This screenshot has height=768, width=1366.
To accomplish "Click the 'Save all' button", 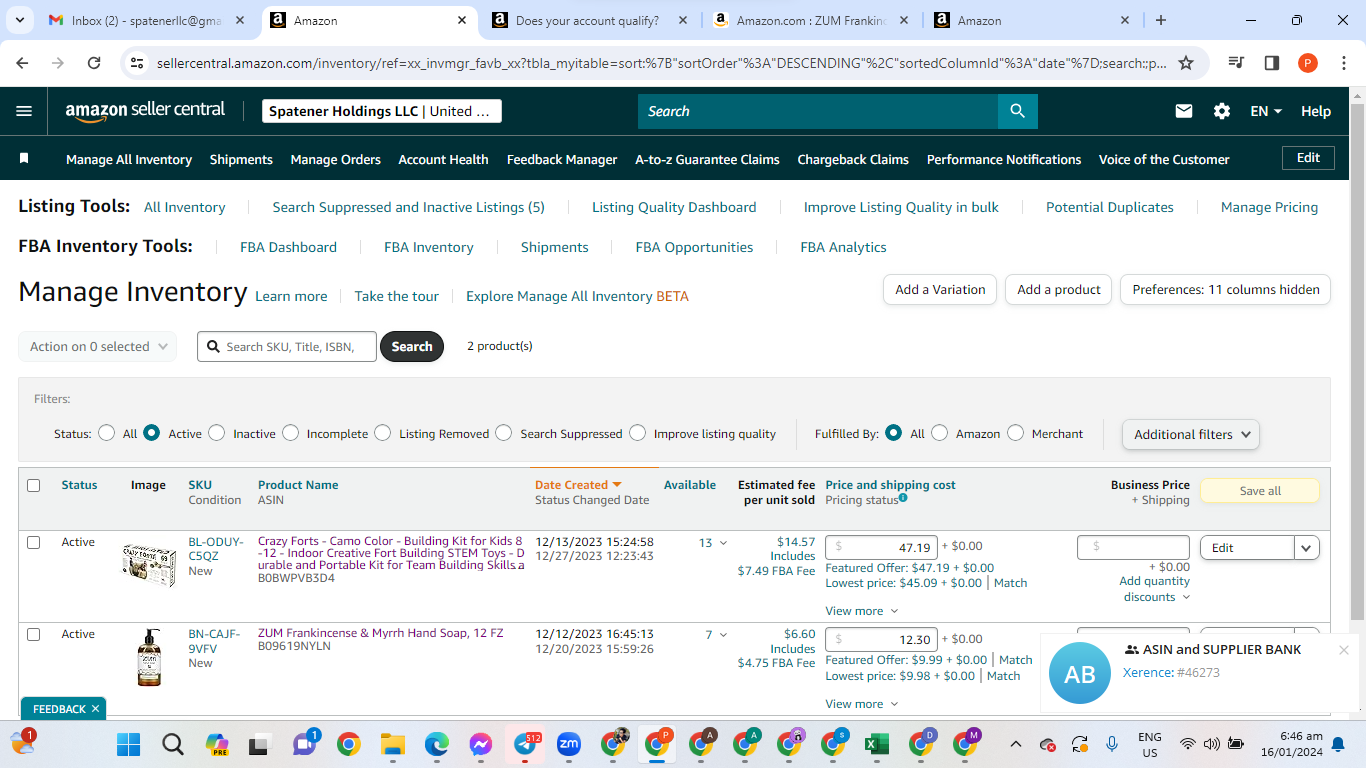I will tap(1260, 491).
